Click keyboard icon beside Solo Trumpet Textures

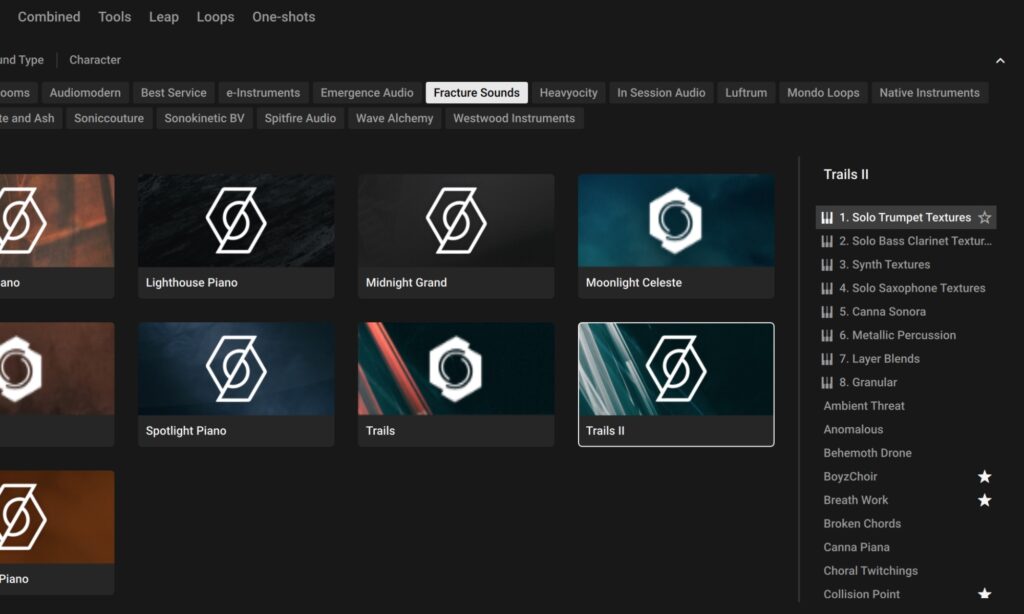click(827, 218)
